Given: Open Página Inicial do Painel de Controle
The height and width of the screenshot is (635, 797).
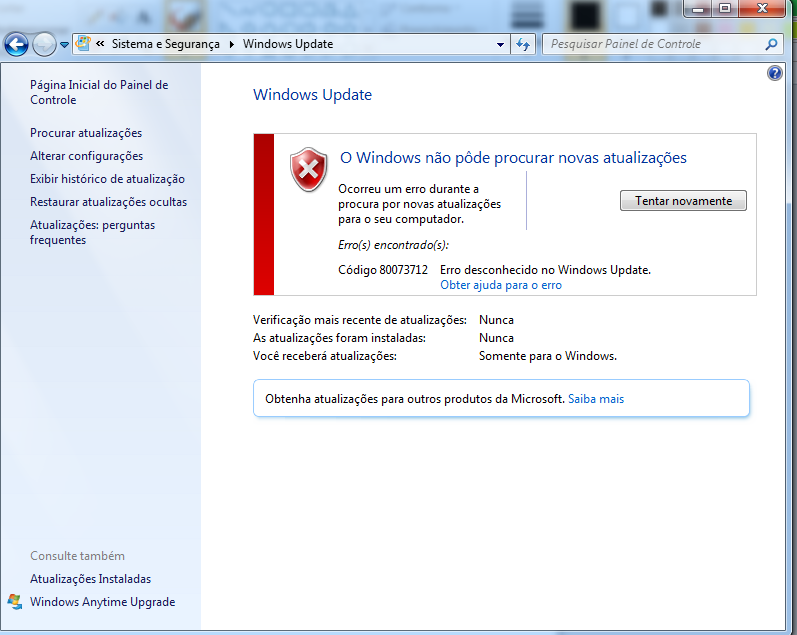Looking at the screenshot, I should [99, 92].
